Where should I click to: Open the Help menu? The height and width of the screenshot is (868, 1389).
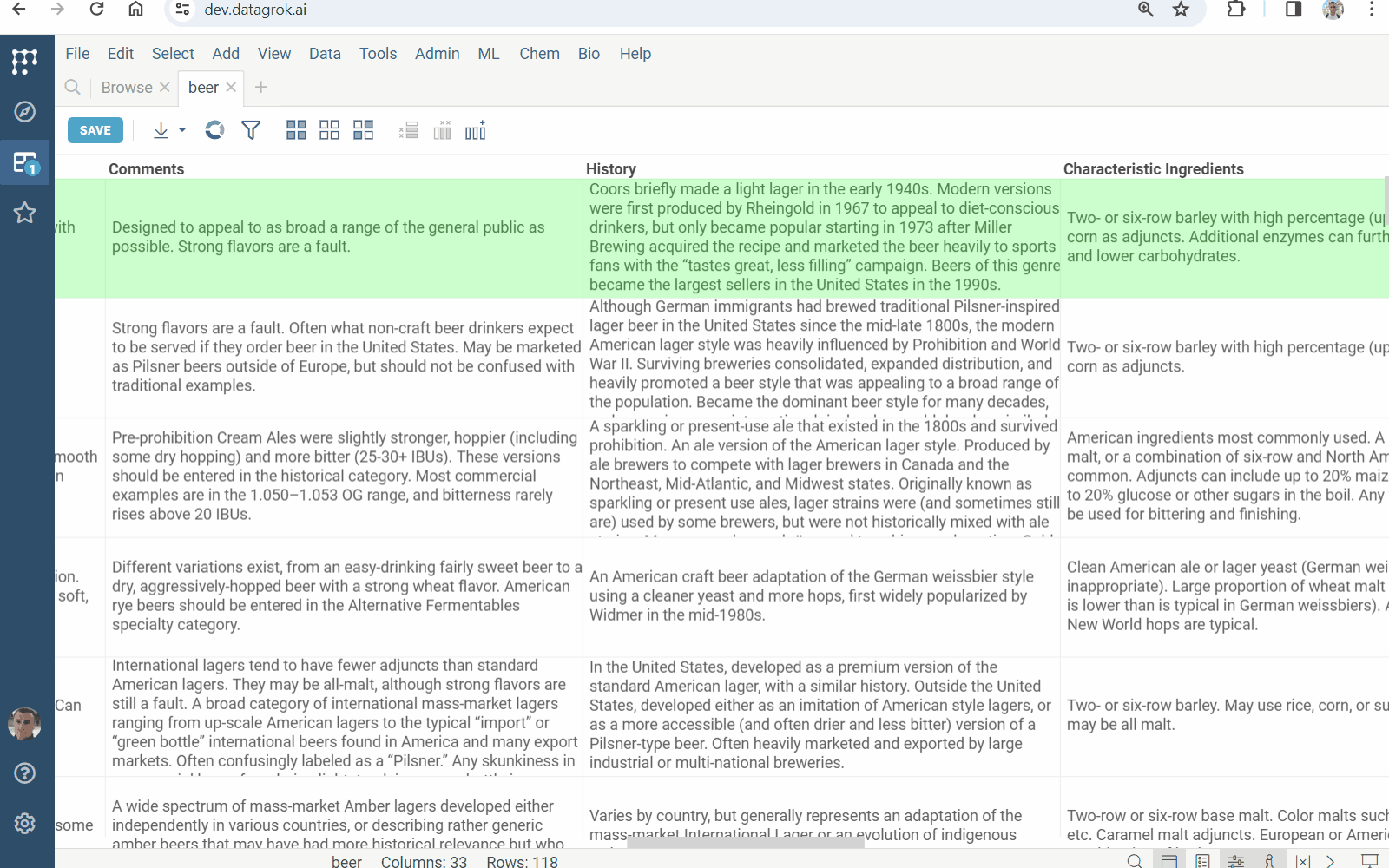coord(635,54)
